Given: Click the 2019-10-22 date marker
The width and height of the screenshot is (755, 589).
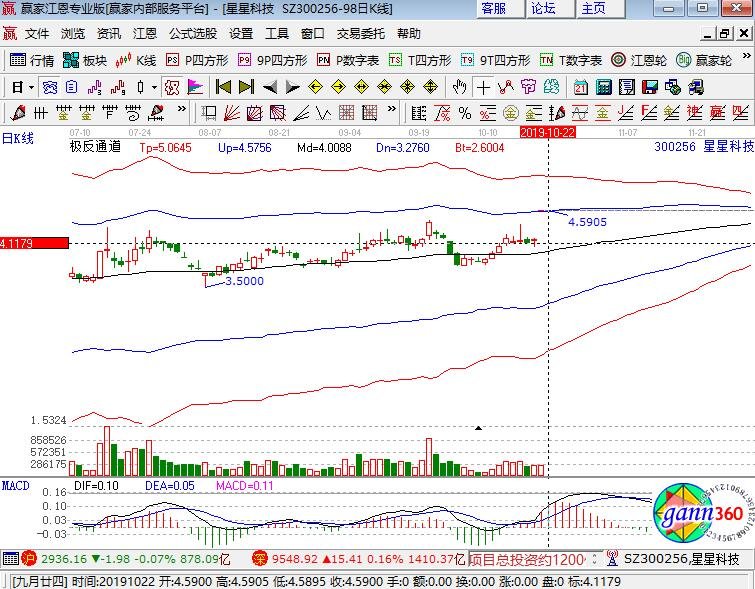Looking at the screenshot, I should pyautogui.click(x=548, y=132).
